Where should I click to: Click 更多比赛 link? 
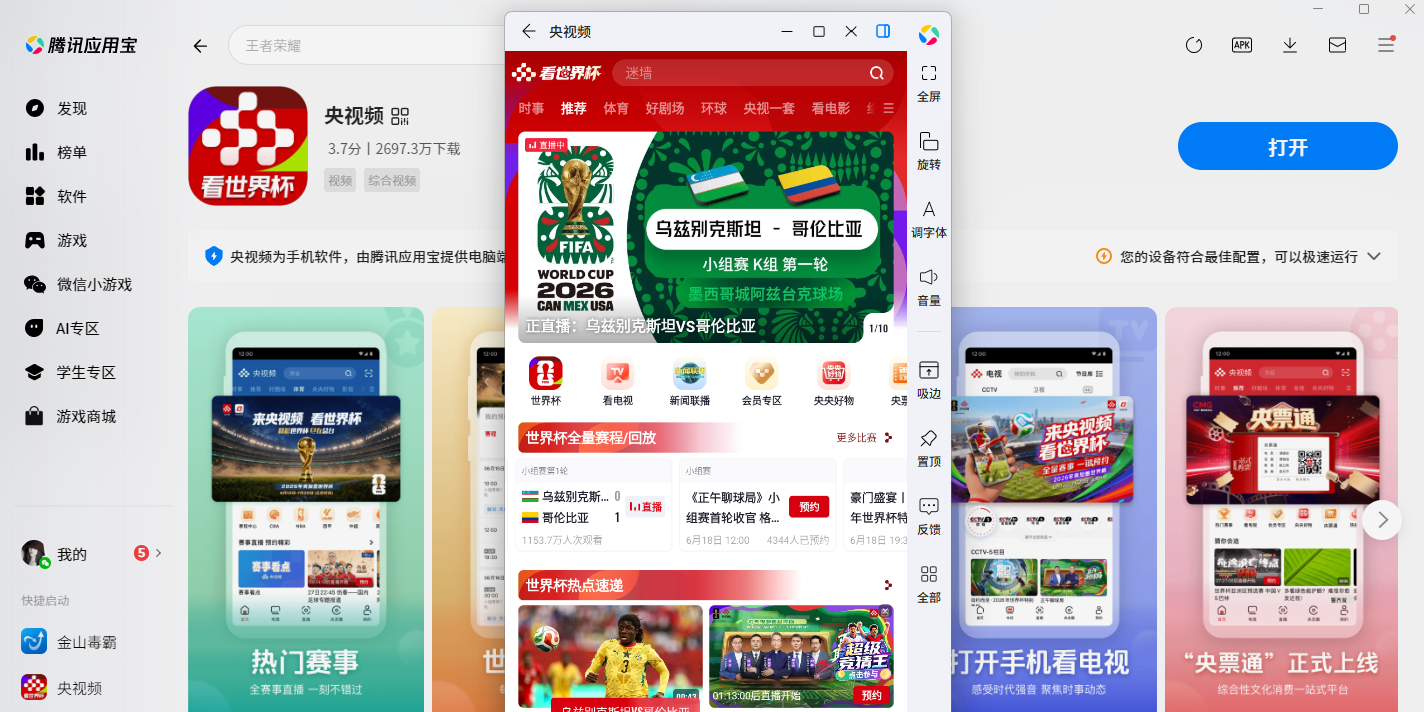[x=864, y=437]
